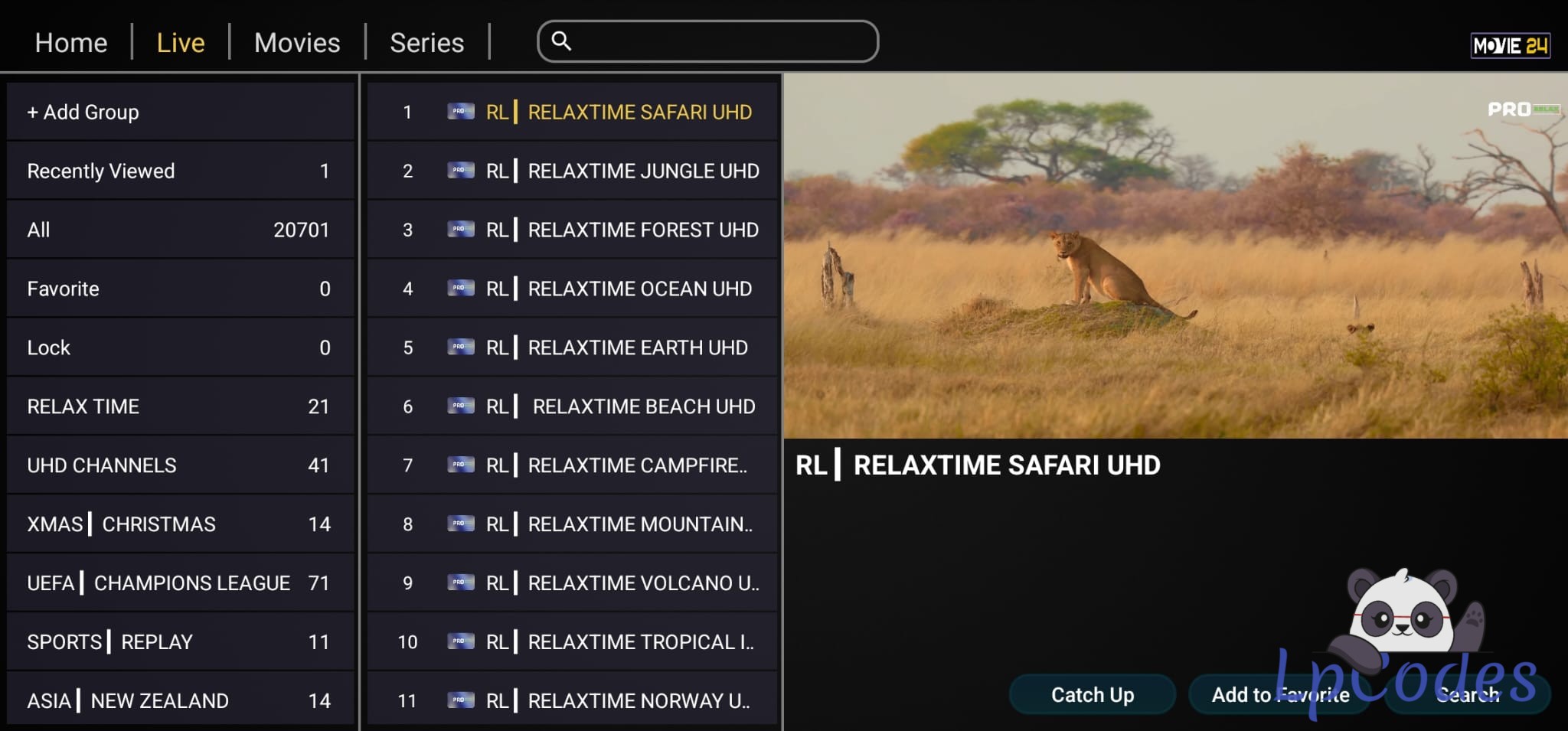
Task: Focus the search input field
Action: [720, 41]
